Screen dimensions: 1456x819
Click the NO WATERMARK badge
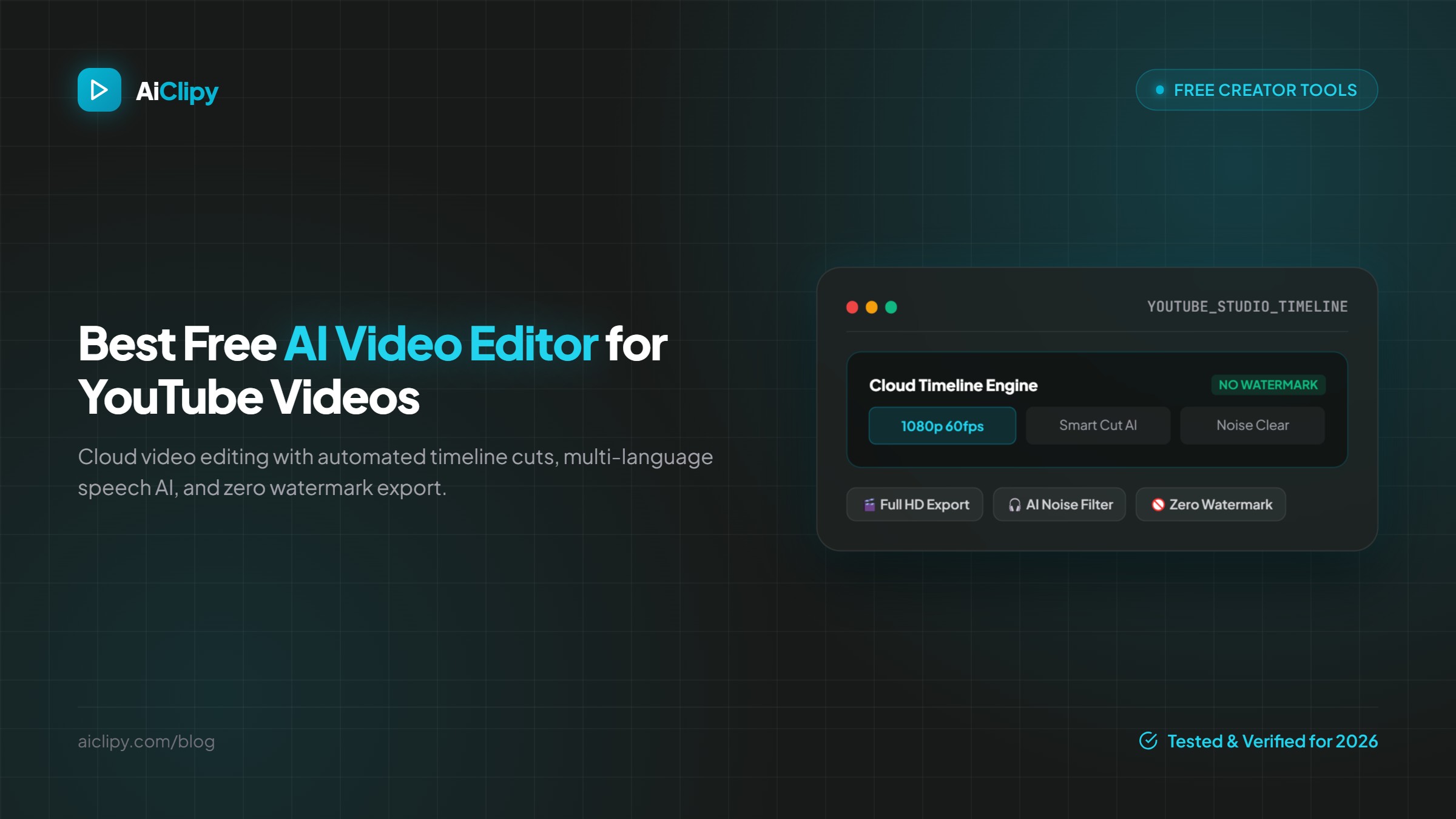[1268, 385]
